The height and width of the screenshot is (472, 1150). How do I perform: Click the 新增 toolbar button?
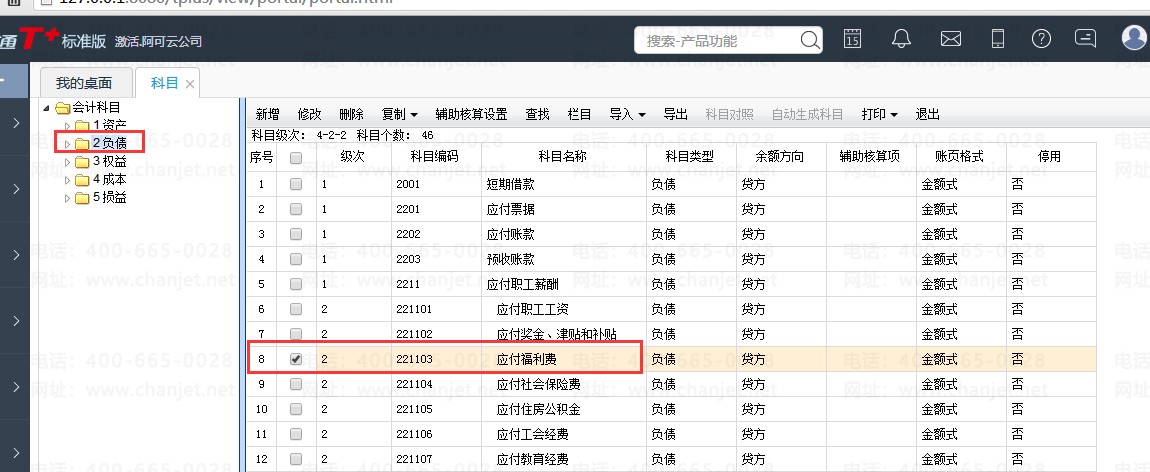[267, 114]
